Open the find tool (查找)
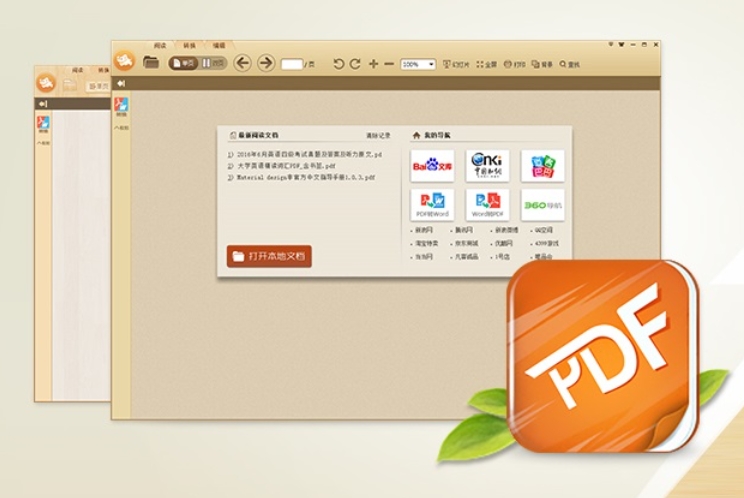Screen dimensions: 744x498 point(569,64)
